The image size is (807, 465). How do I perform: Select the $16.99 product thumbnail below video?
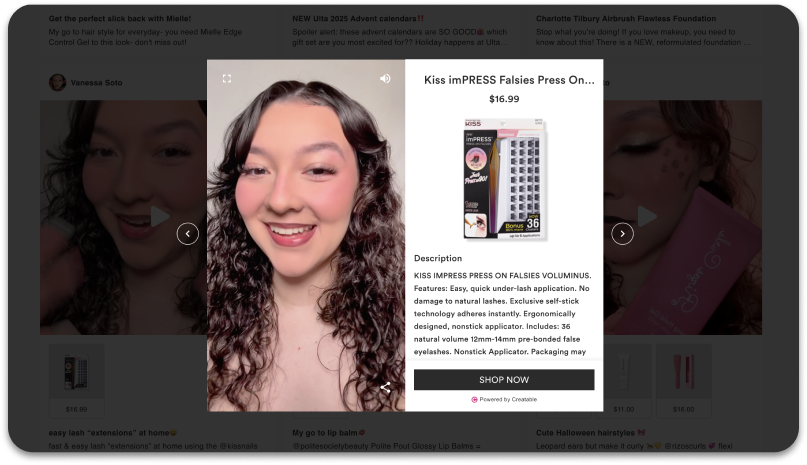click(x=76, y=381)
